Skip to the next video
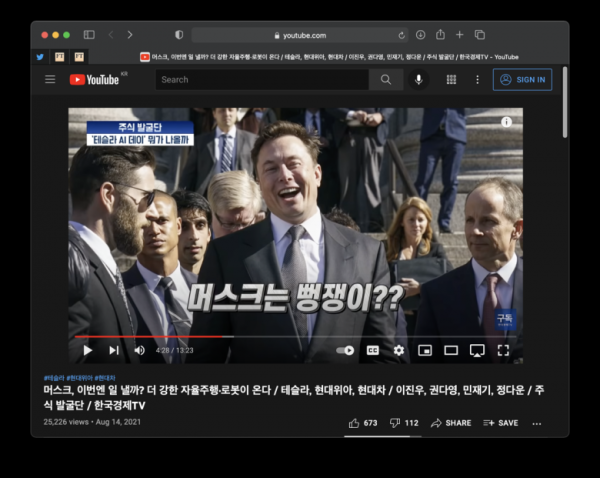The height and width of the screenshot is (478, 600). tap(114, 350)
